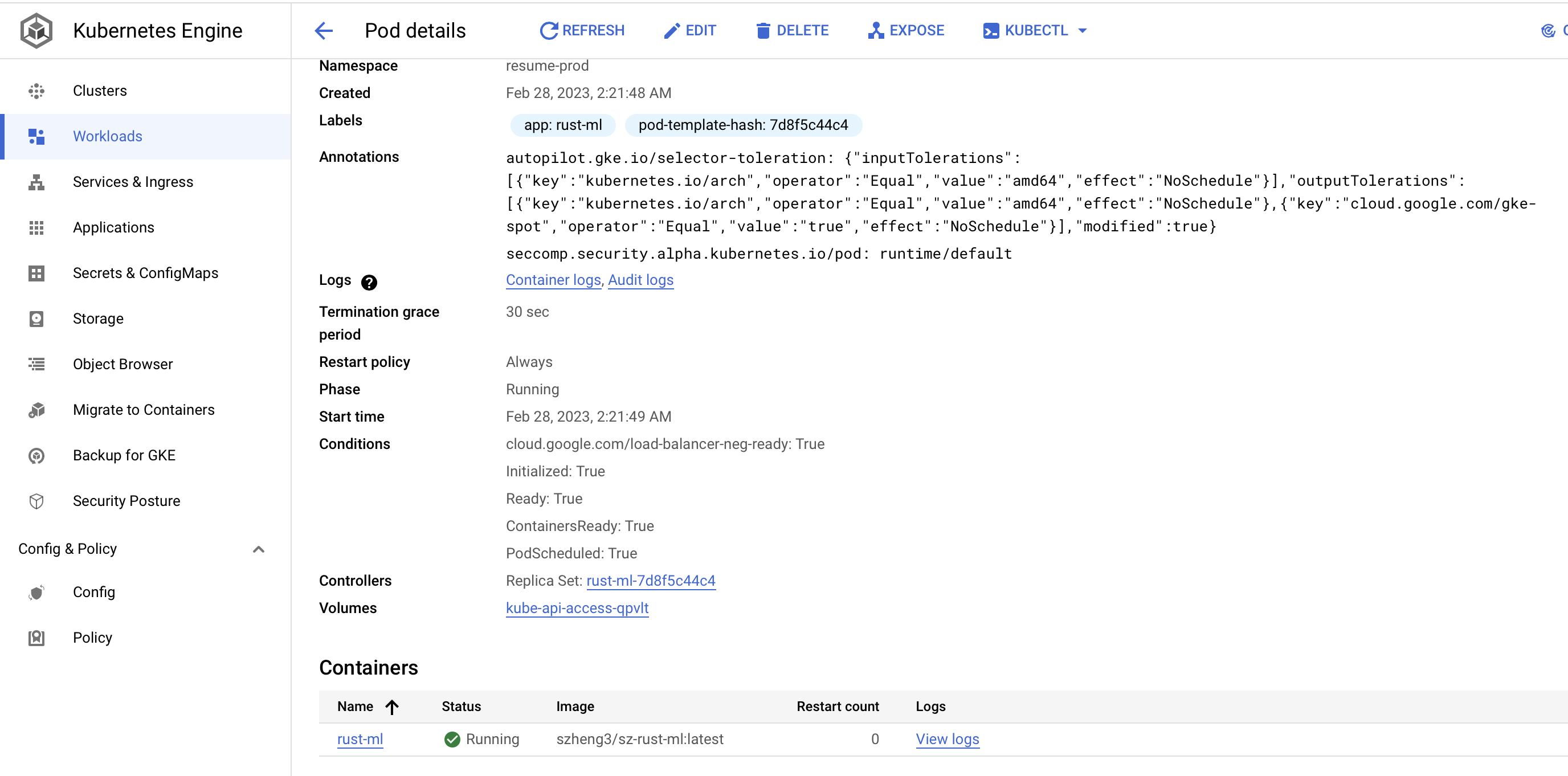The height and width of the screenshot is (776, 1568).
Task: Click Expose in the top toolbar
Action: pos(906,30)
